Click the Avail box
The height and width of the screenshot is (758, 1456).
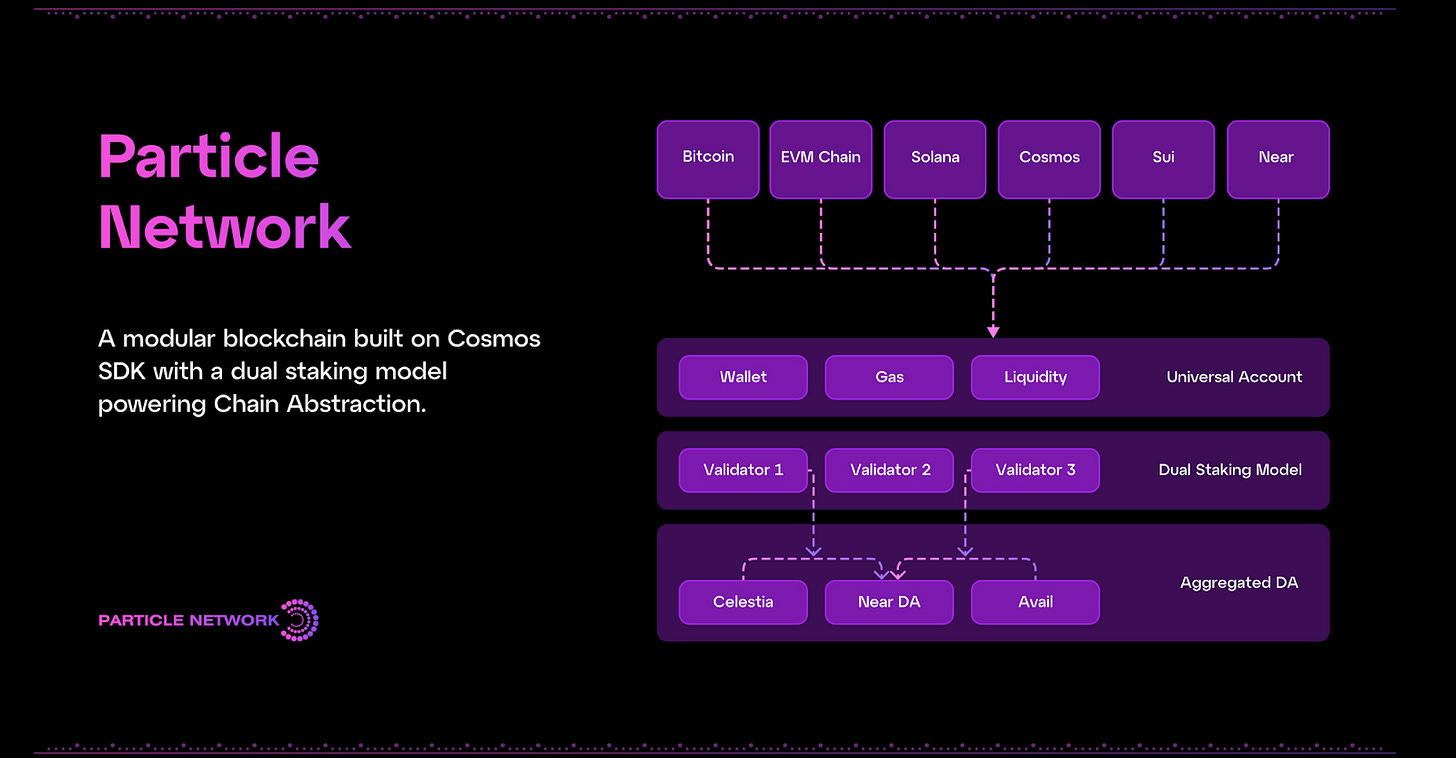coord(1035,602)
